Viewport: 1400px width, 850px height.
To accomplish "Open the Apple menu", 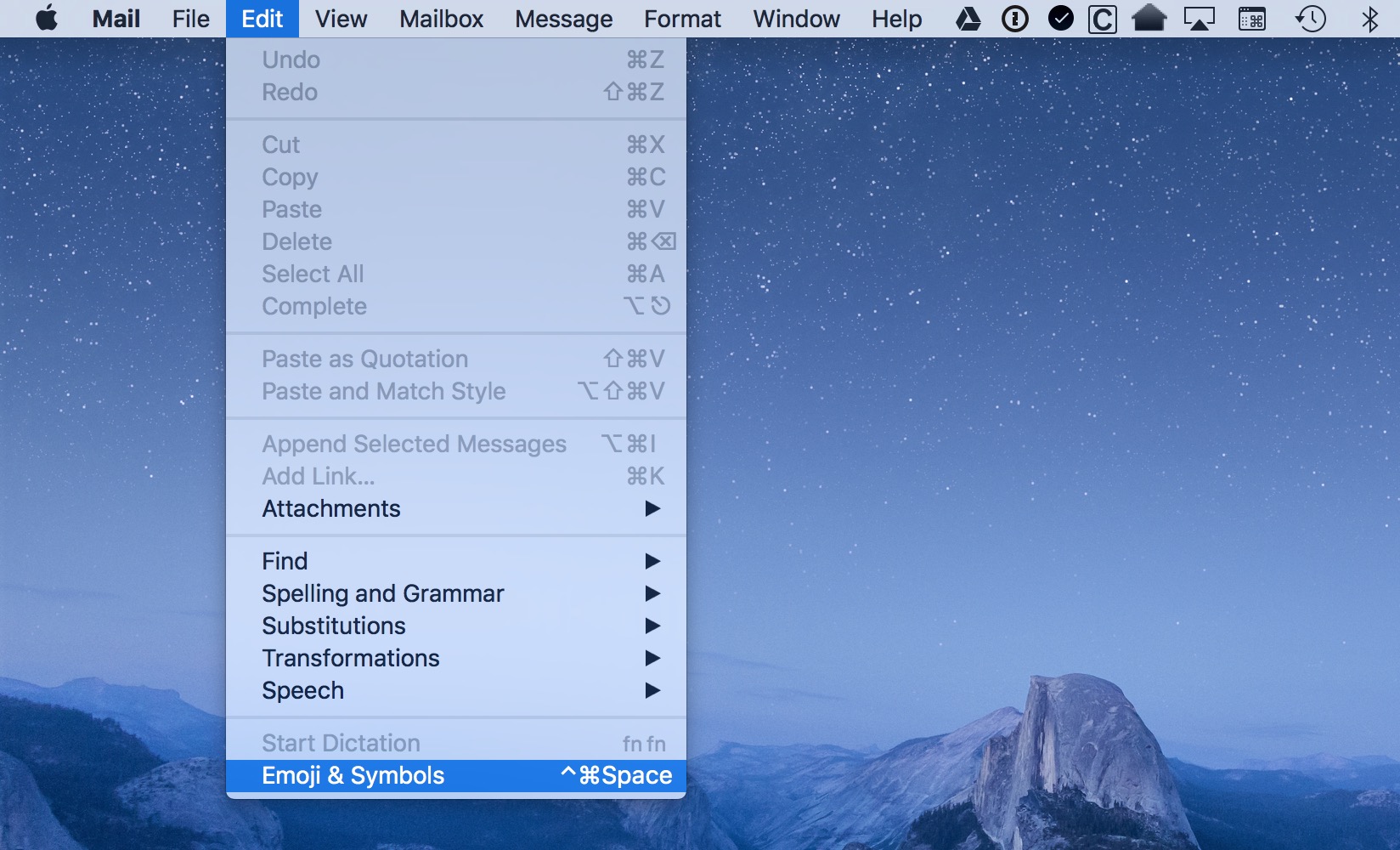I will [x=48, y=18].
